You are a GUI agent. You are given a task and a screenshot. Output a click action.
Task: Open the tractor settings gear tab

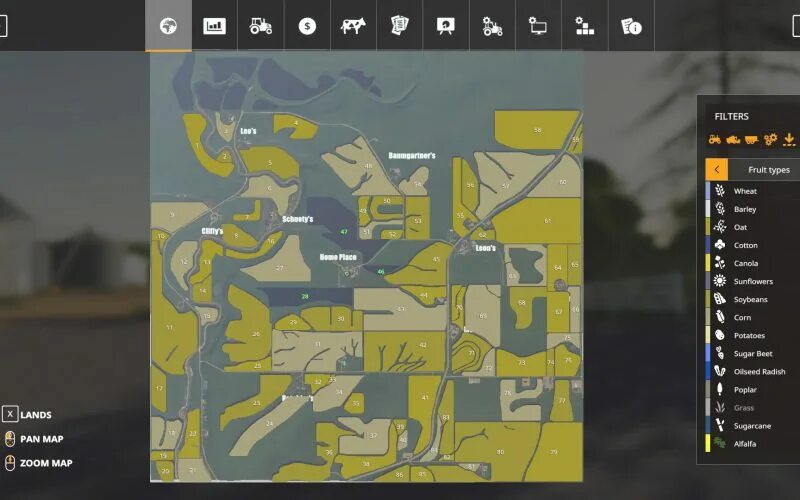(x=492, y=26)
